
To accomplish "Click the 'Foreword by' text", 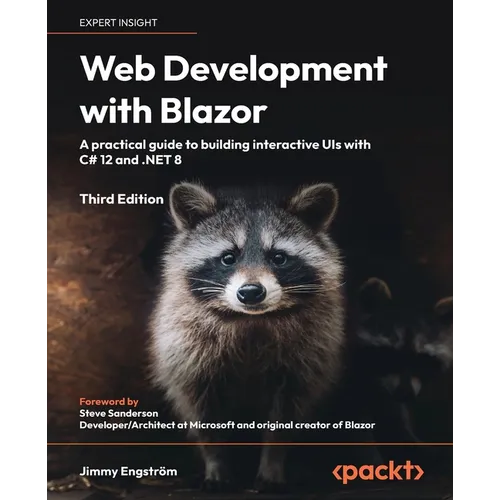I will pos(109,402).
